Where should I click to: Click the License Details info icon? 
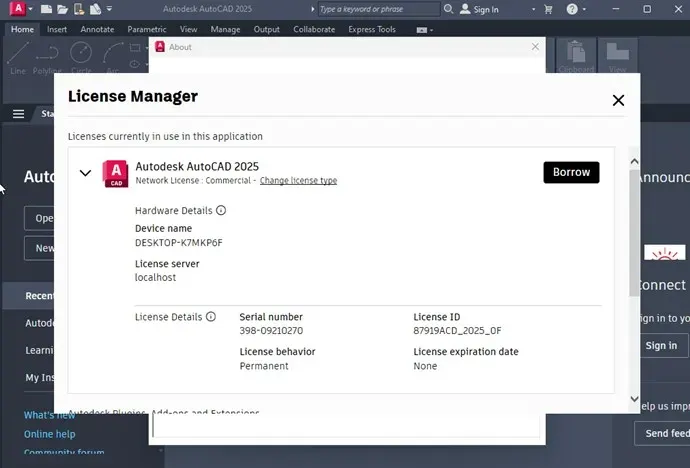[x=211, y=317]
